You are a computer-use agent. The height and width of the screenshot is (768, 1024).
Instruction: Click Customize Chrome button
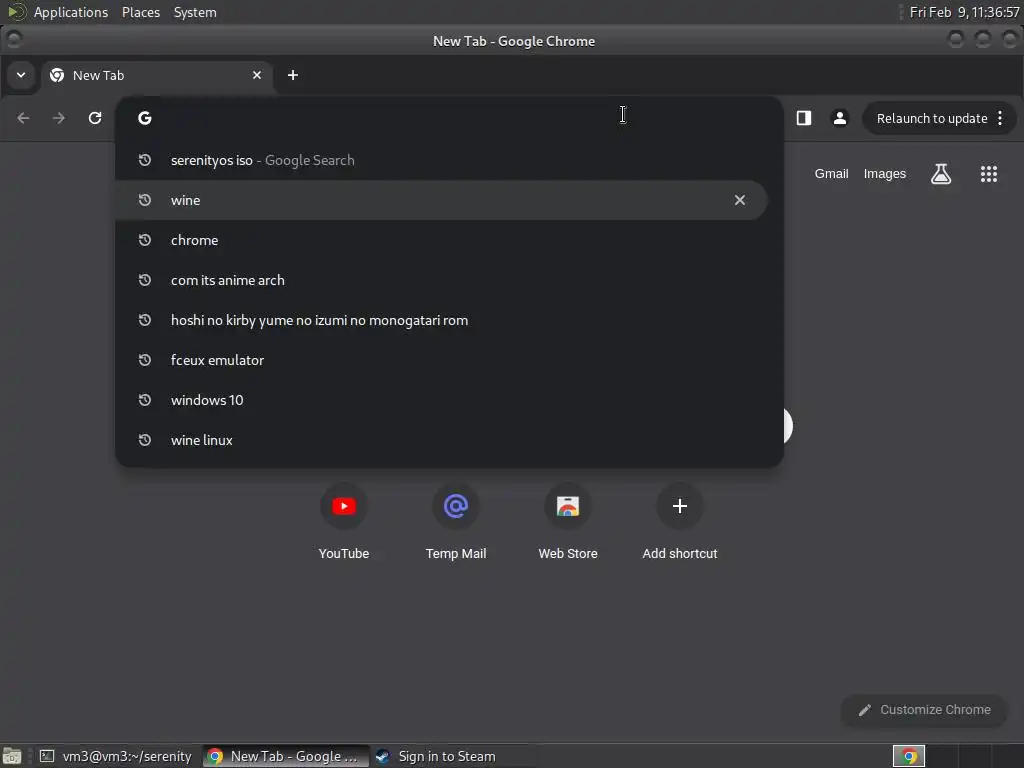(x=924, y=710)
